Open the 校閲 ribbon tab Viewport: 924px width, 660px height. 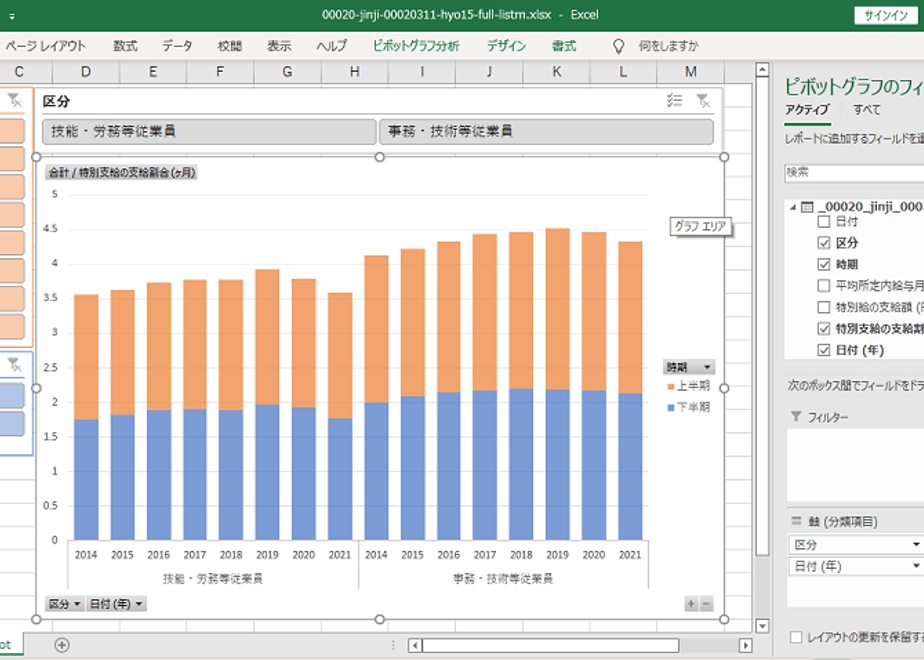point(229,46)
